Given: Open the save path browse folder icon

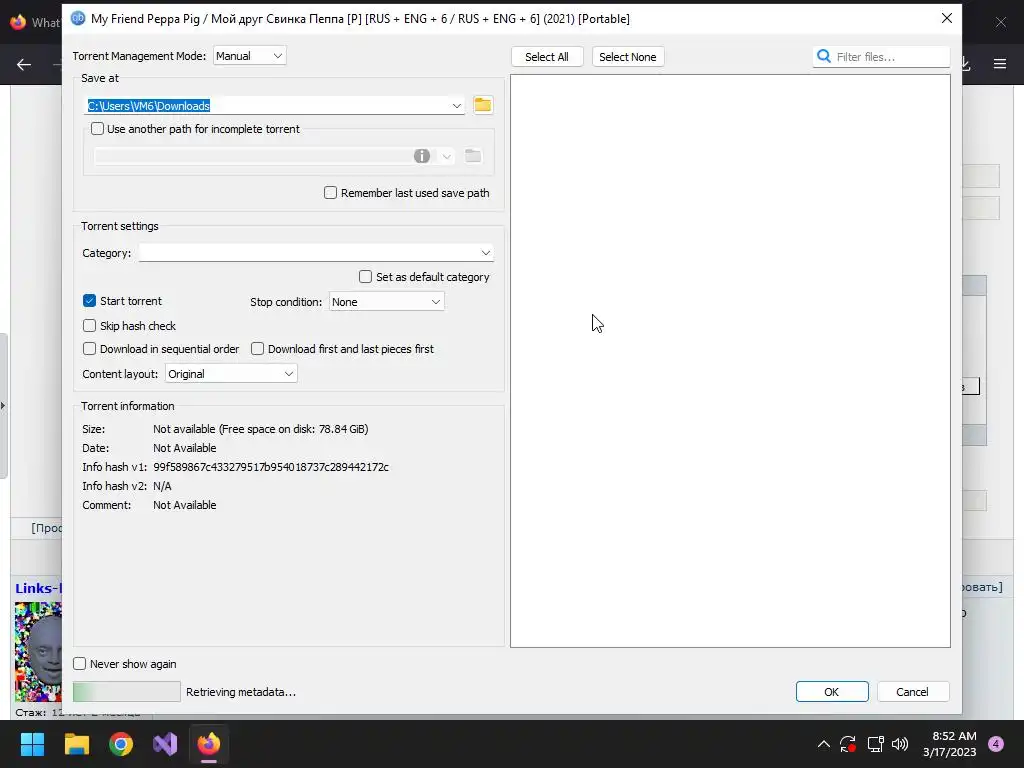Looking at the screenshot, I should (483, 105).
